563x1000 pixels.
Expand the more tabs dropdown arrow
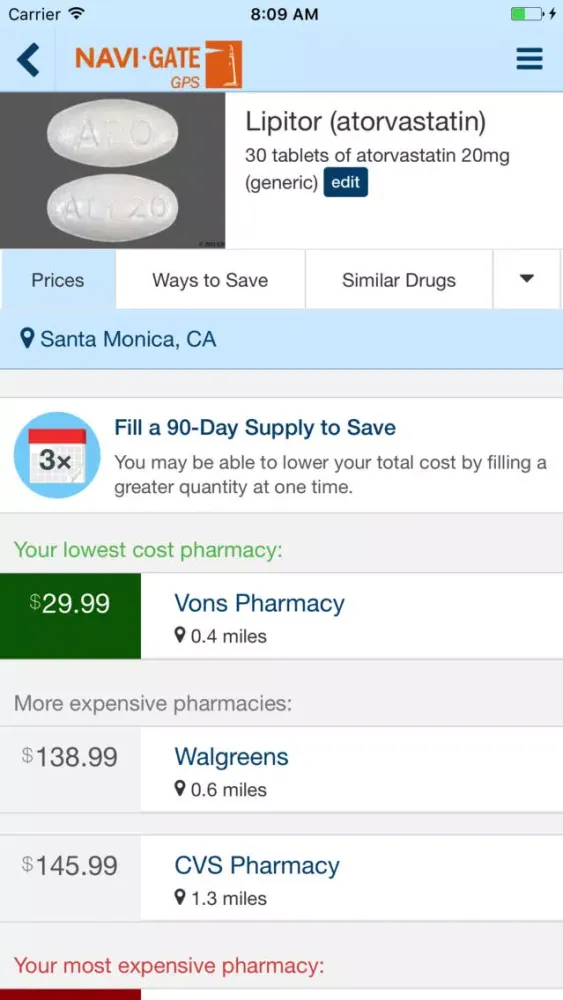[527, 279]
